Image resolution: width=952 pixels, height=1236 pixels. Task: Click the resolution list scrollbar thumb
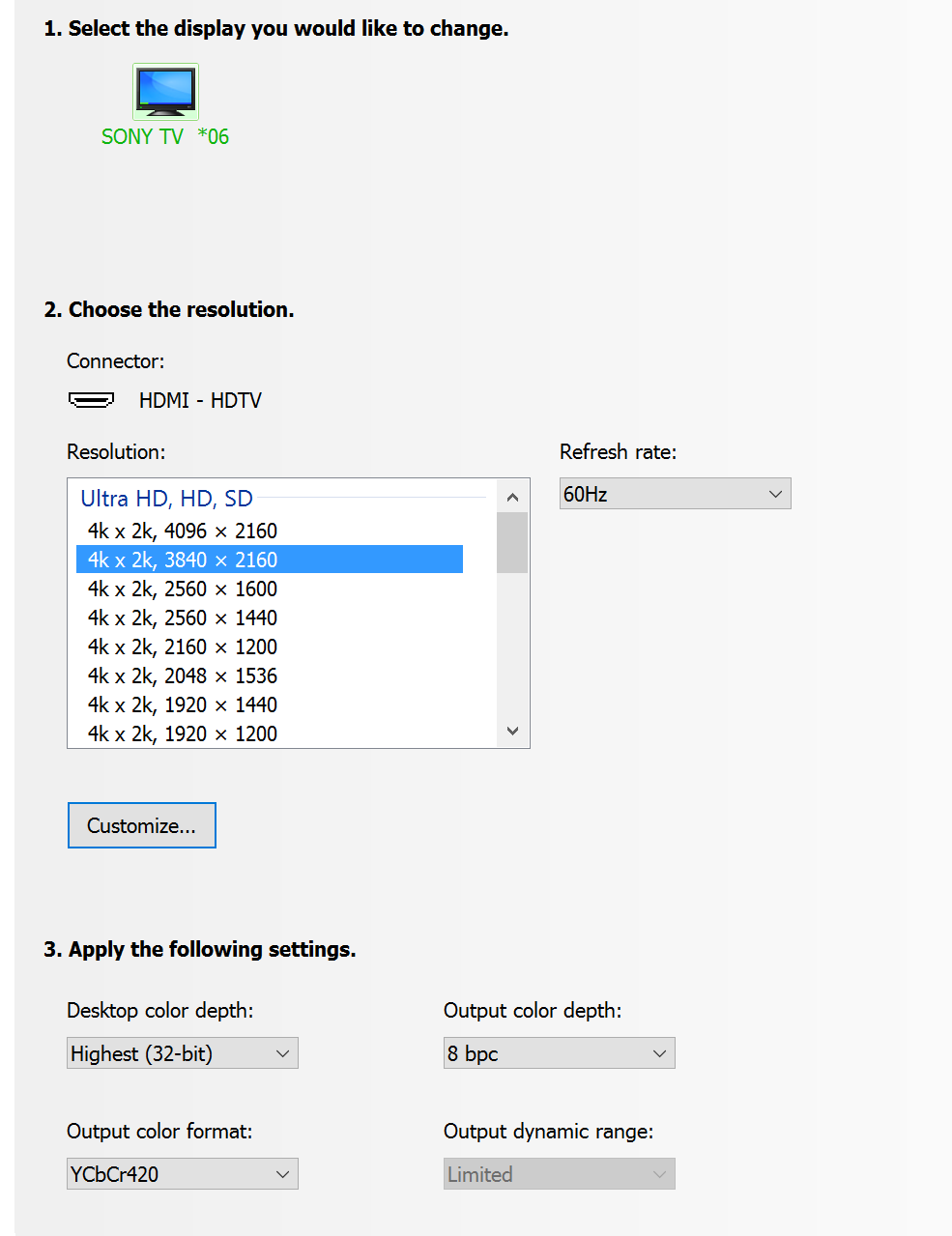coord(512,542)
